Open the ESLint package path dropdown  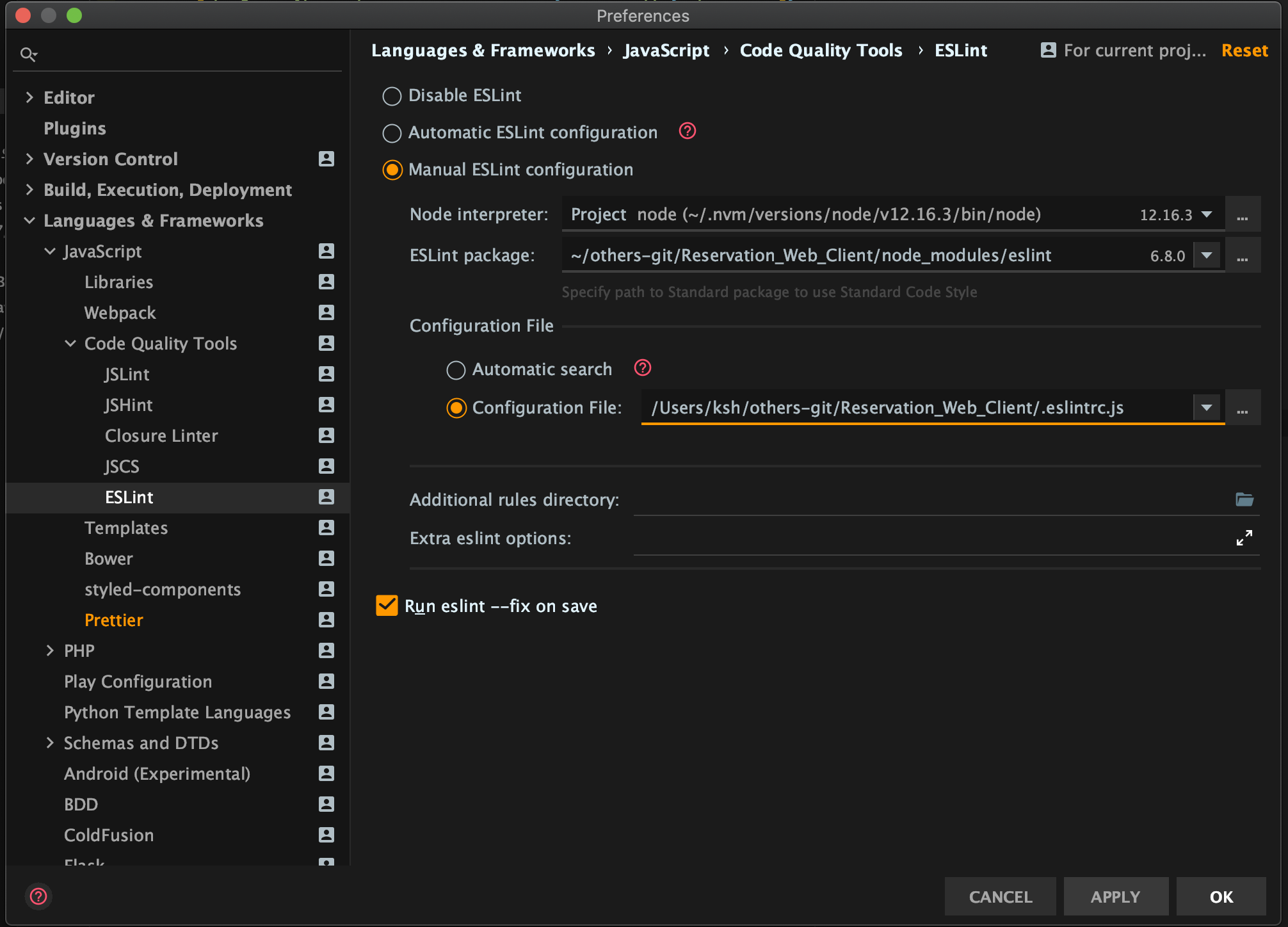tap(1207, 255)
